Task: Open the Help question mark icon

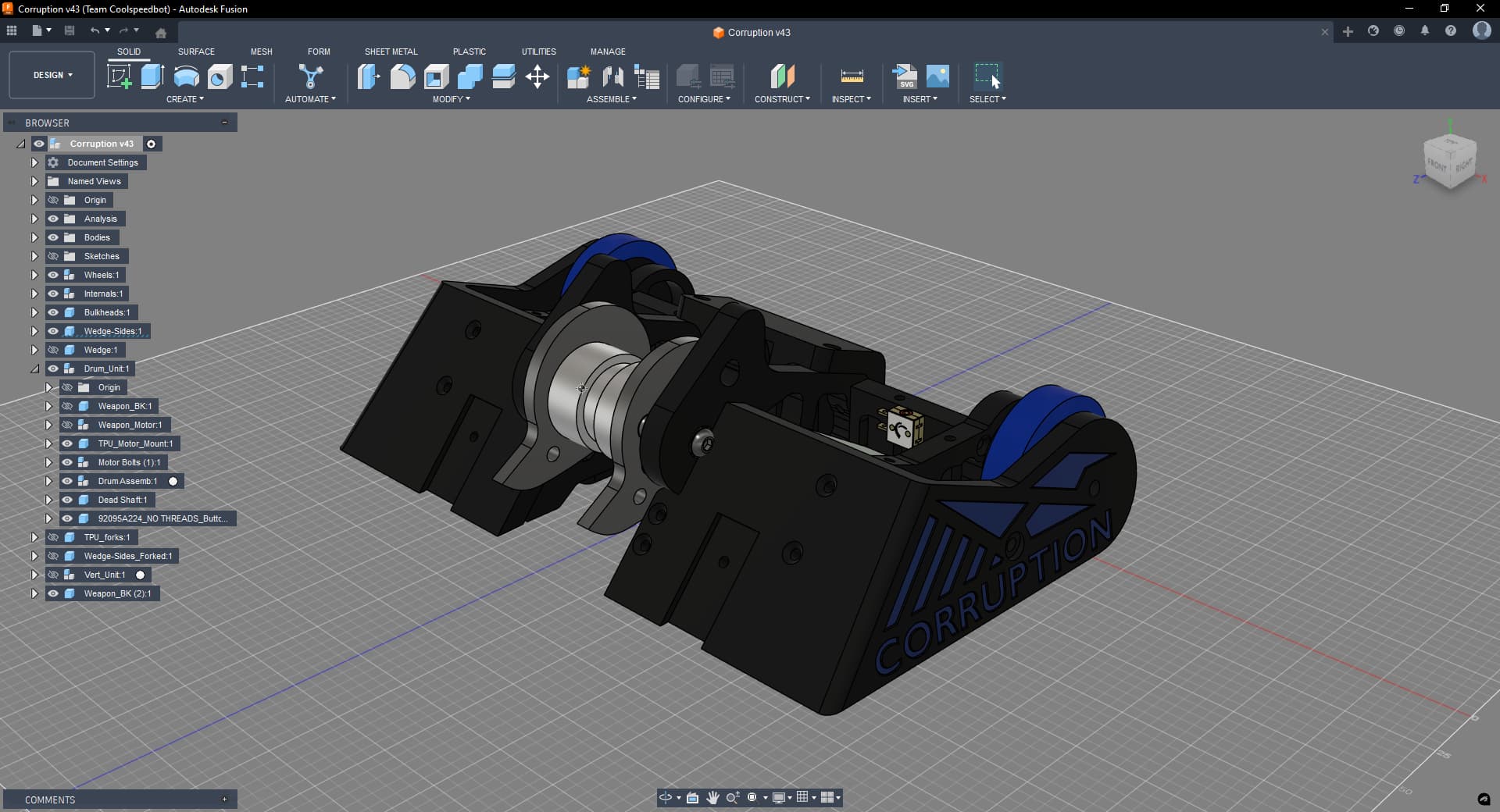Action: [1451, 31]
